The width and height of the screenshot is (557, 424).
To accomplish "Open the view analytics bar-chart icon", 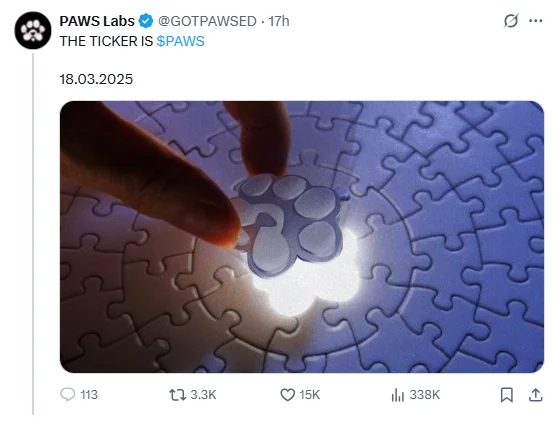I will (x=398, y=395).
